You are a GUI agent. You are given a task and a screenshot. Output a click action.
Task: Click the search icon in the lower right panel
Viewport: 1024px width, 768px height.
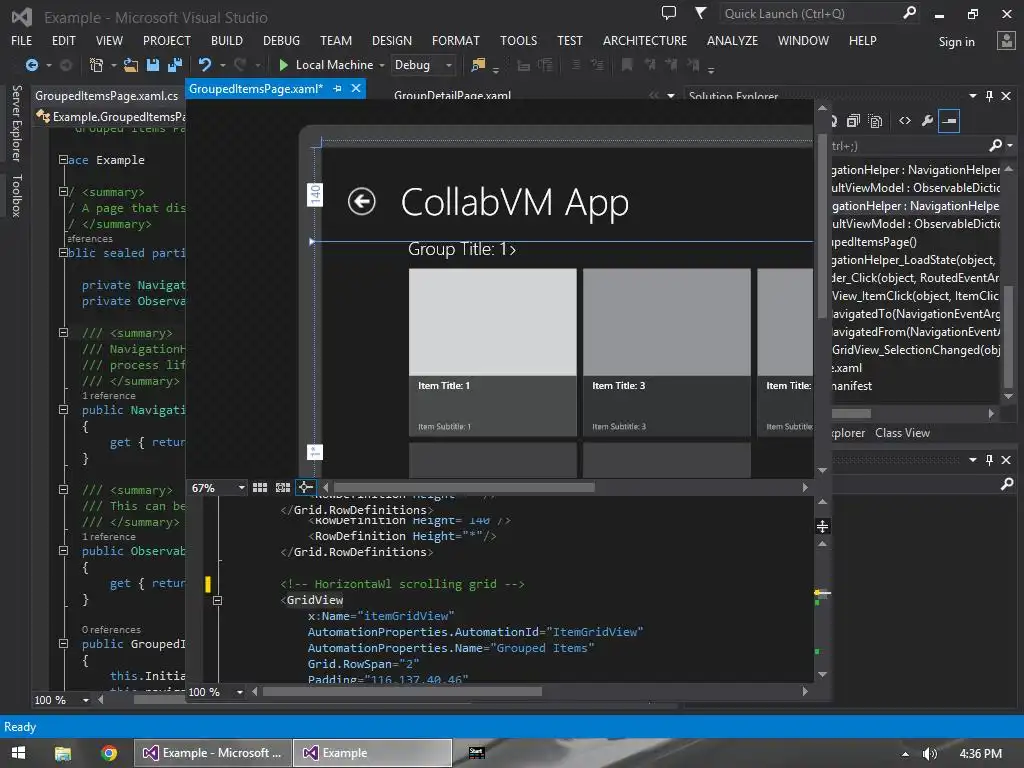tap(1007, 483)
